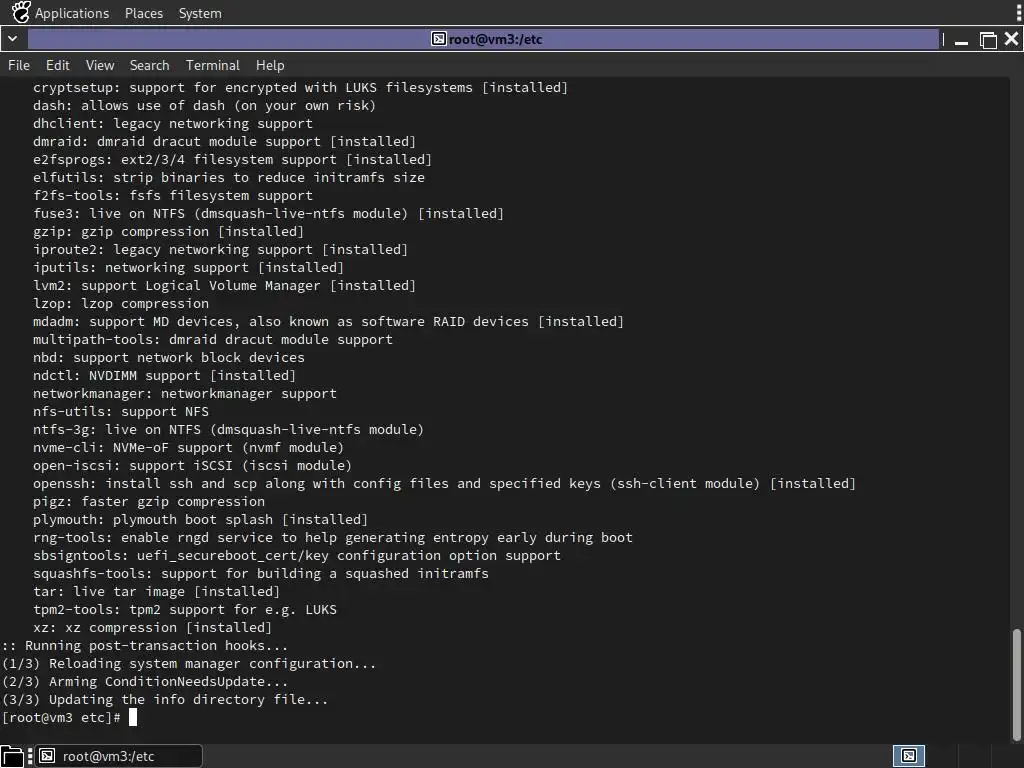Select root@vm3:/etc taskbar window button
The height and width of the screenshot is (768, 1024).
(119, 756)
